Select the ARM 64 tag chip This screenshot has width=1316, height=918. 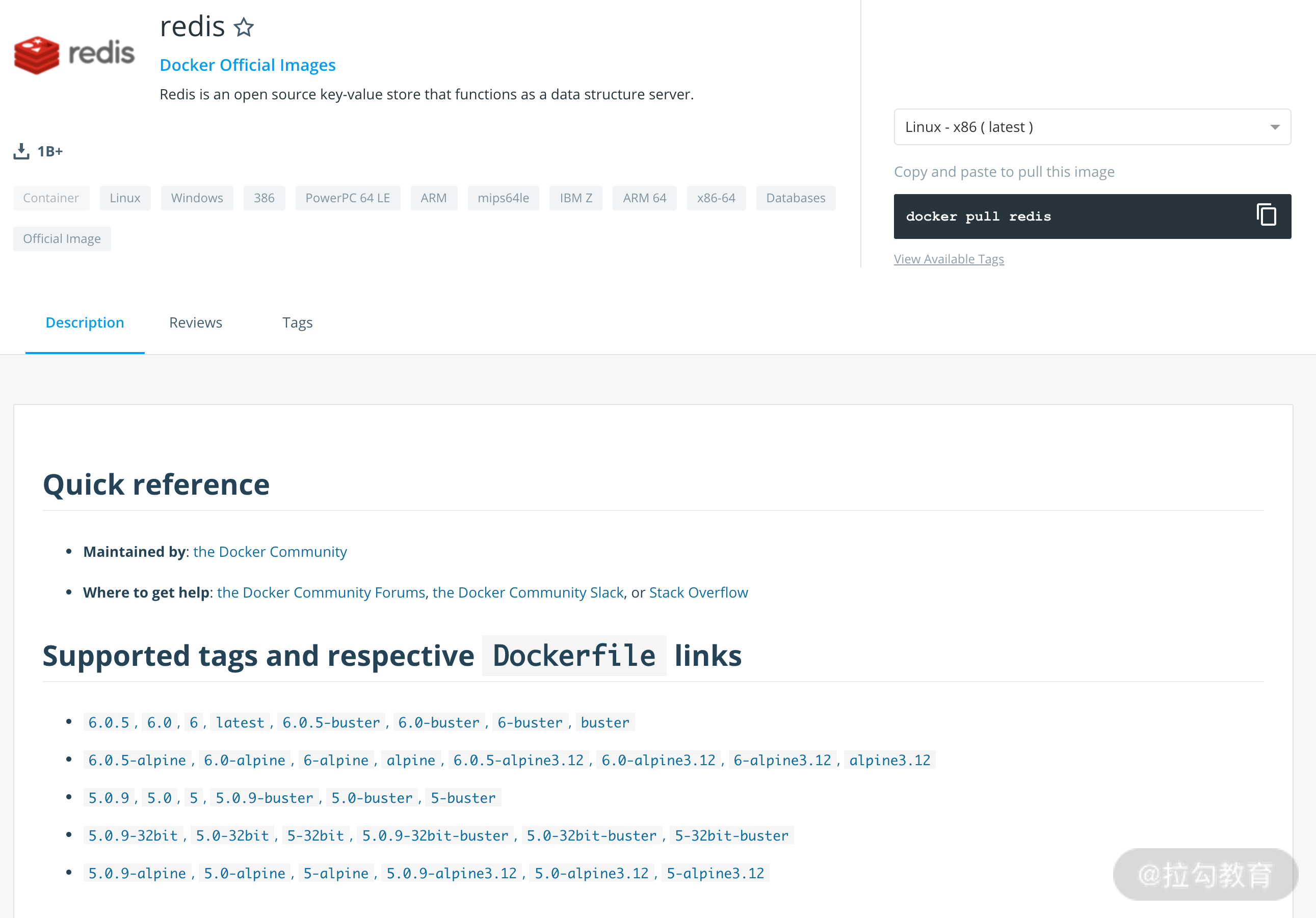point(644,198)
